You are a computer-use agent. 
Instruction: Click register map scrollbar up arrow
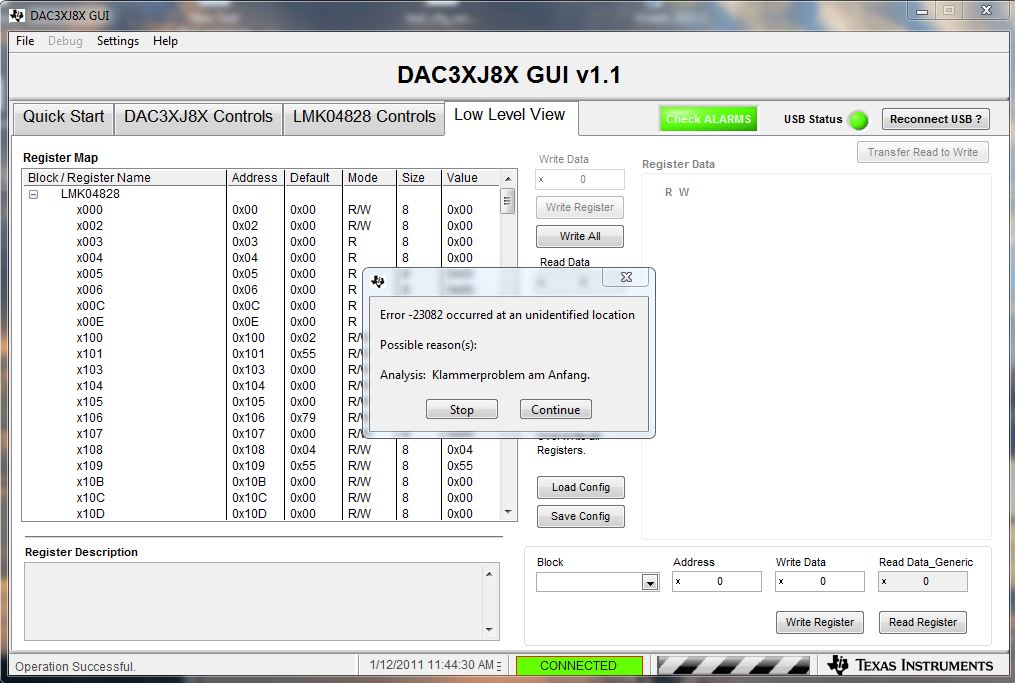tap(508, 179)
